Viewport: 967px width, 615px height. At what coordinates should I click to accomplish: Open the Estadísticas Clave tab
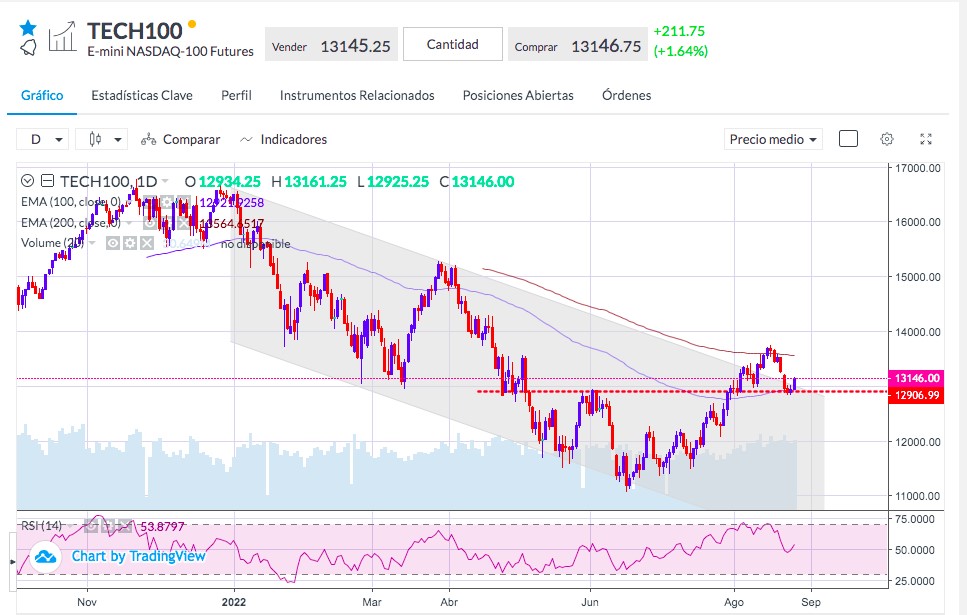pos(142,96)
